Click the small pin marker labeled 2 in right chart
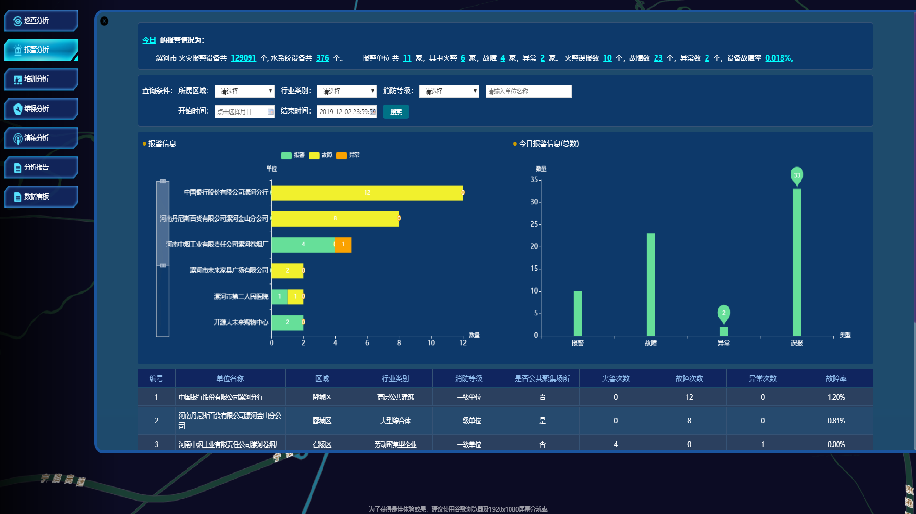This screenshot has height=514, width=916. point(724,313)
